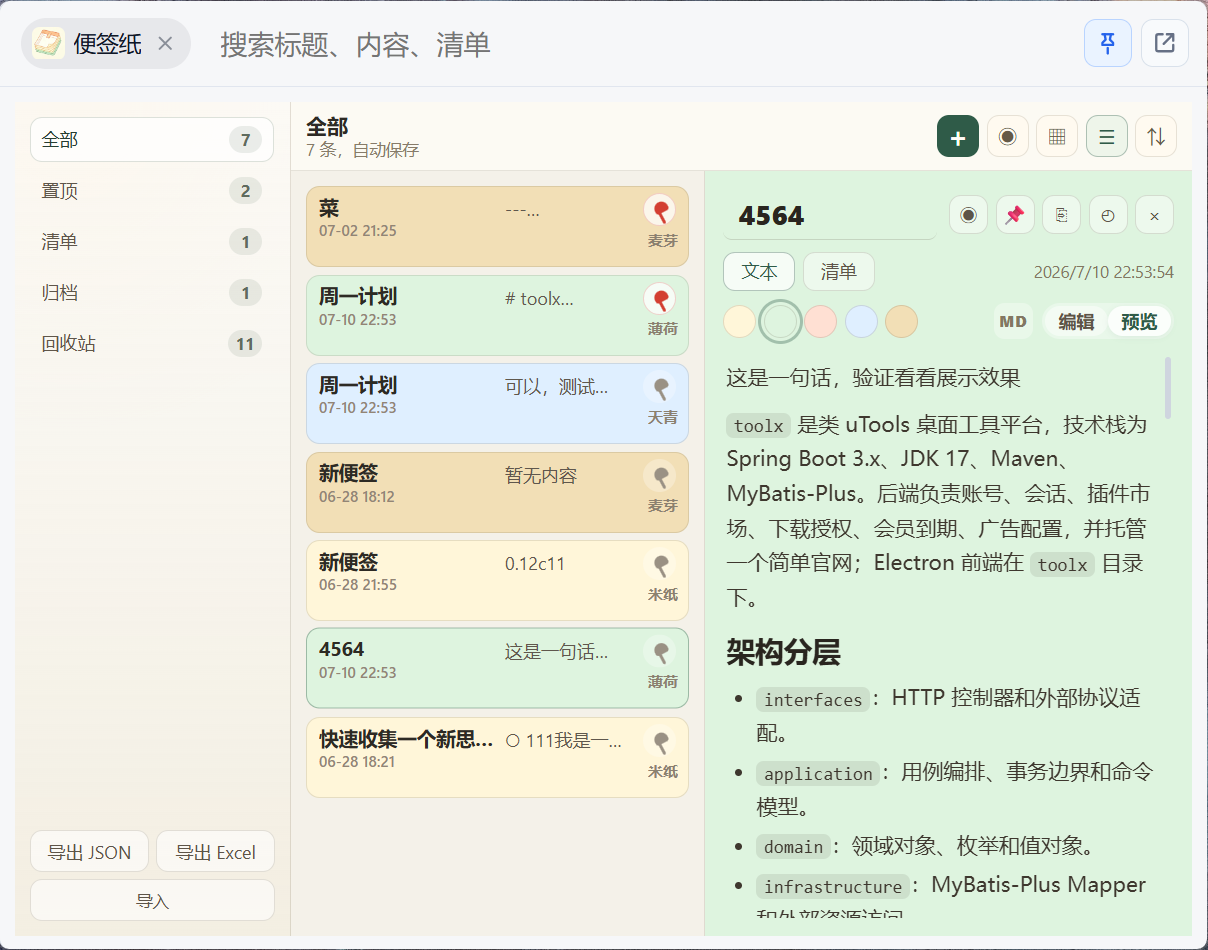1208x950 pixels.
Task: Choose the mint green note color
Action: point(780,321)
